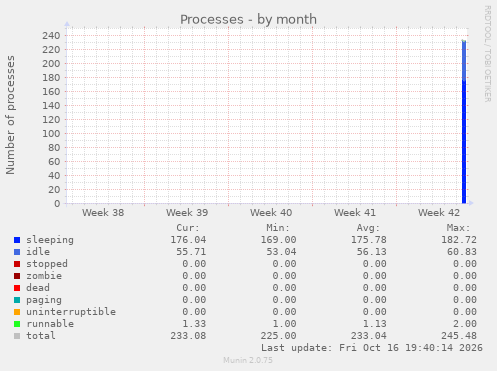Click total current value 233.08
This screenshot has height=371, width=497.
pos(188,336)
